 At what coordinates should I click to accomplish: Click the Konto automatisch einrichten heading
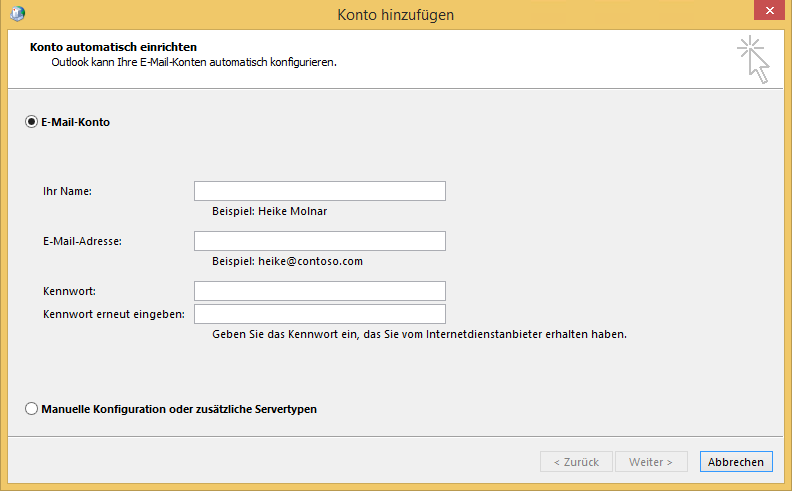(x=113, y=47)
